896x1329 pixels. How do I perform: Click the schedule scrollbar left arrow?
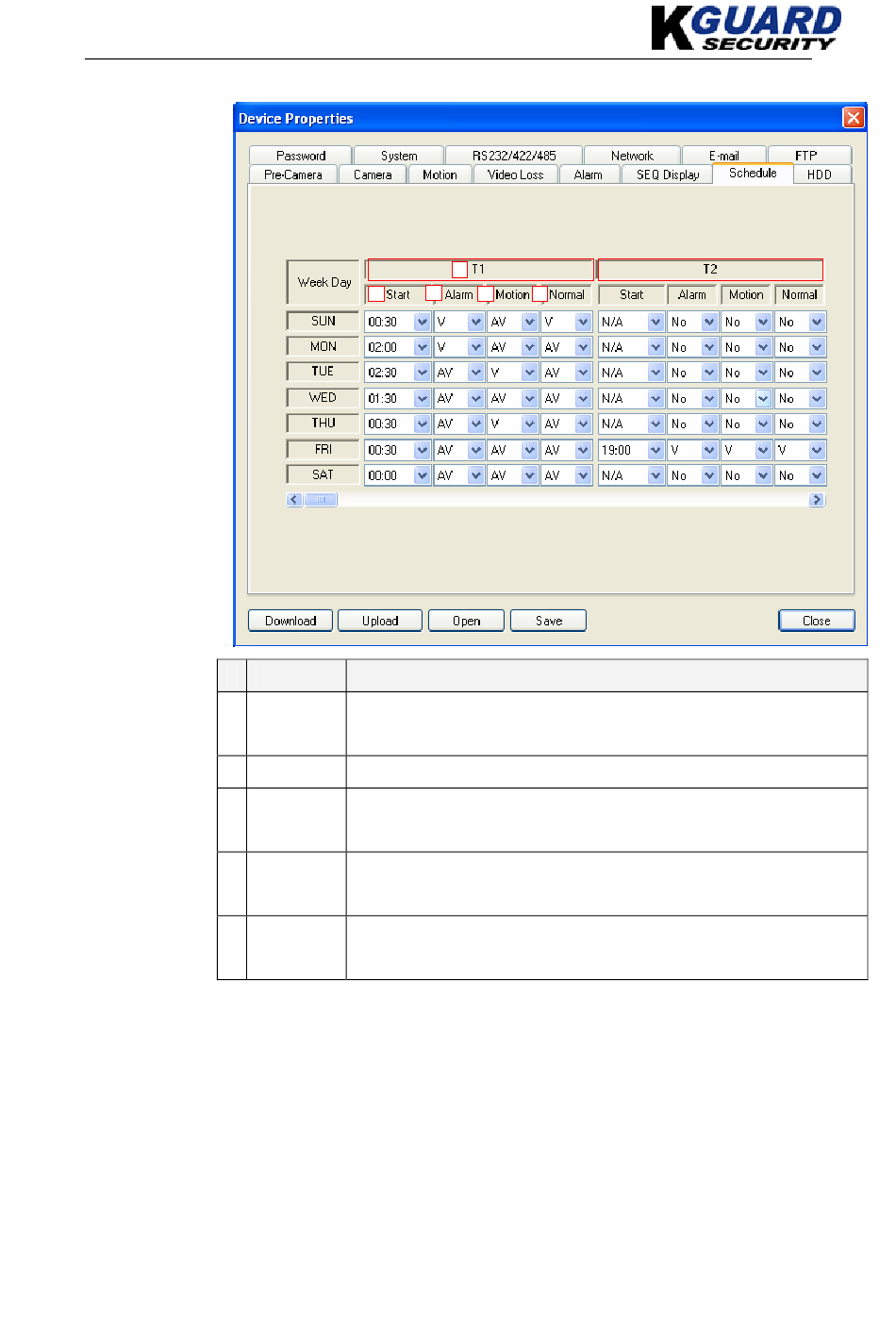tap(294, 500)
